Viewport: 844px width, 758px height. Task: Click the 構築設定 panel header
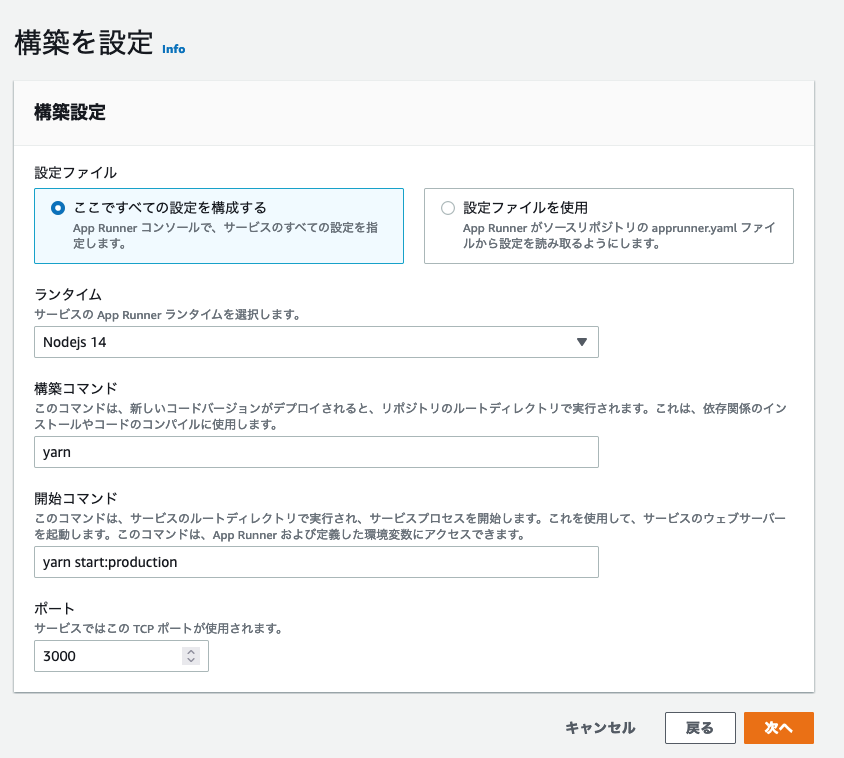click(x=70, y=112)
